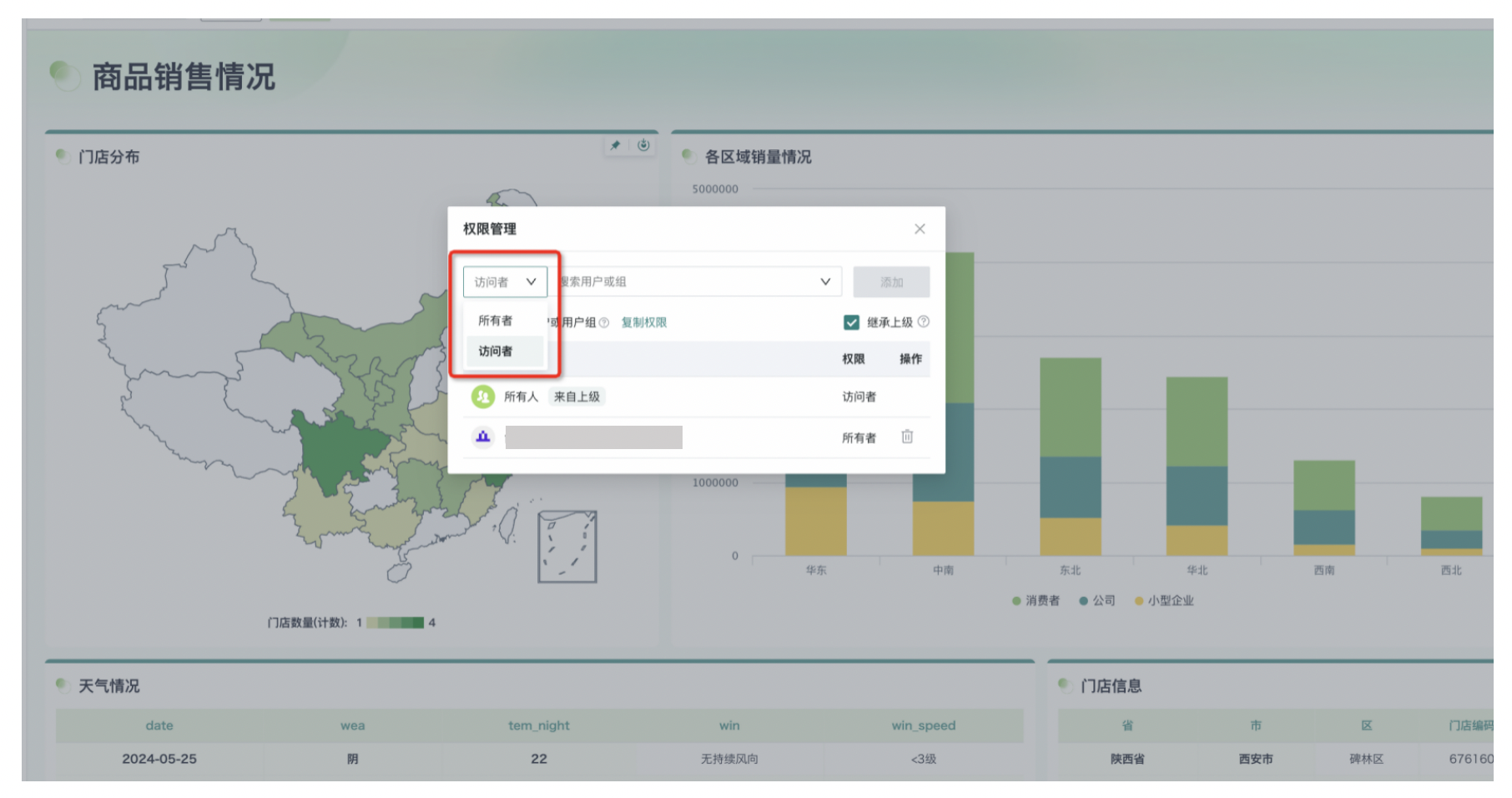Click the 所有人 row's 访问者 permission
This screenshot has width=1512, height=798.
(859, 396)
